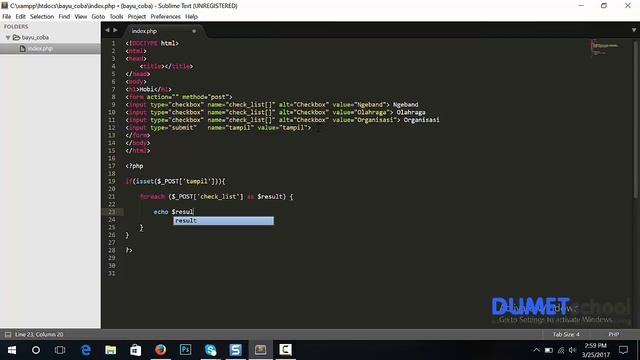Click the closing ?> tag on line 28
Screen dimensions: 640x360
129,250
